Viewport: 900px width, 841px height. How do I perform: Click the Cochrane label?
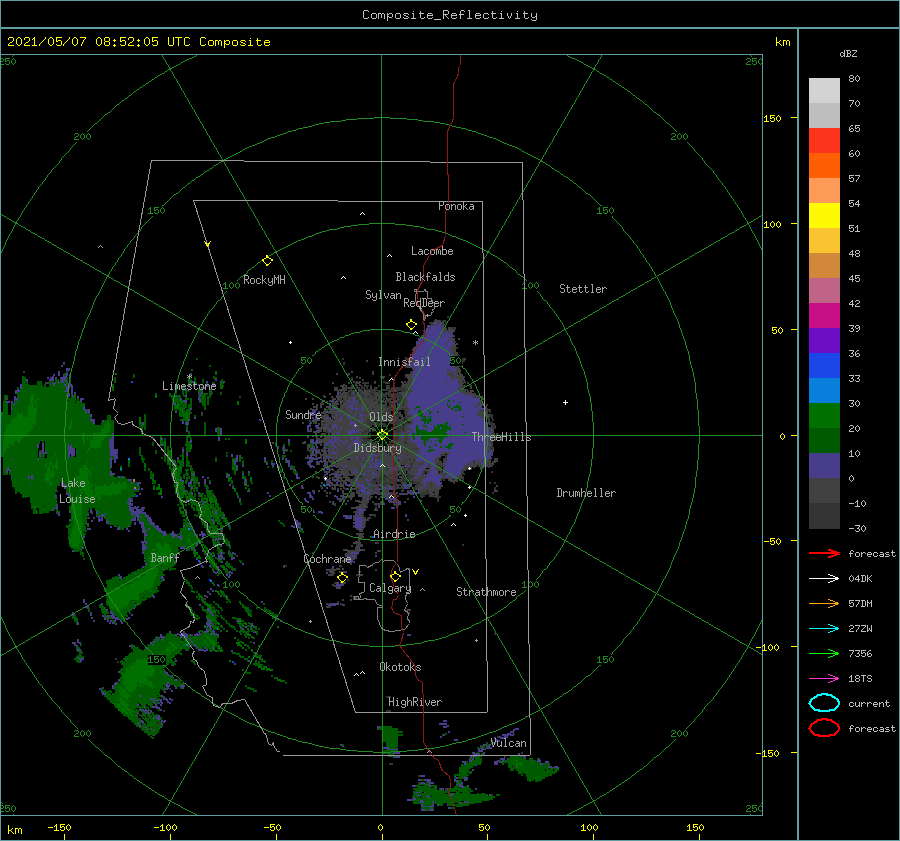pos(327,559)
